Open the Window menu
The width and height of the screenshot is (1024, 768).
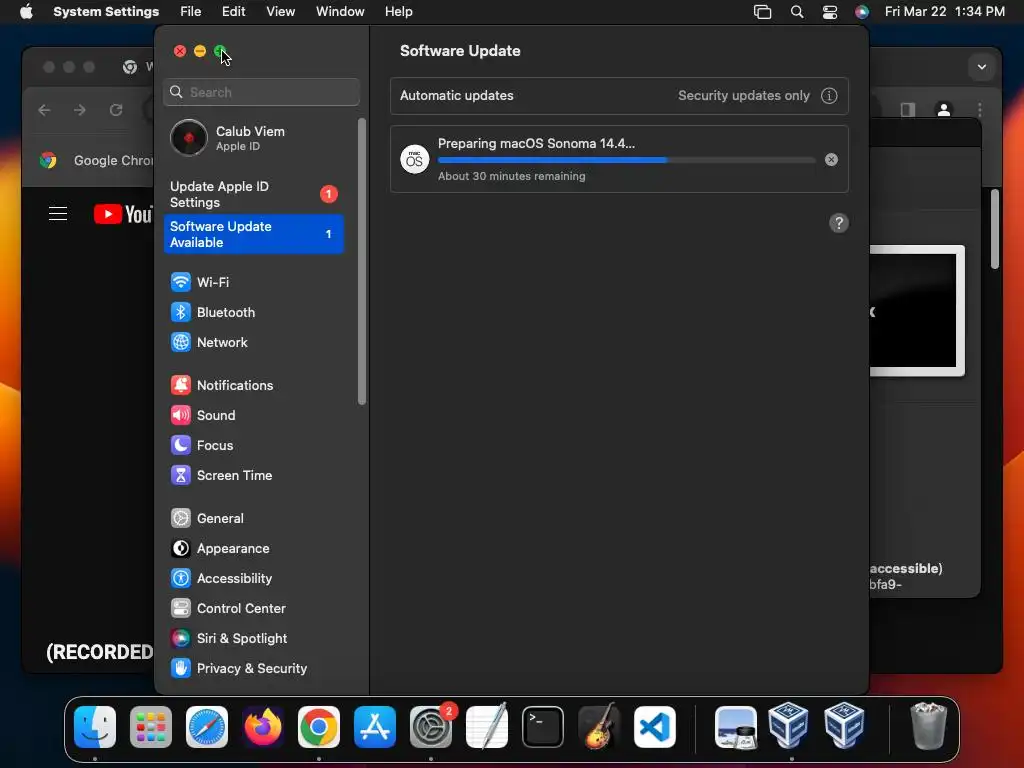click(x=340, y=12)
